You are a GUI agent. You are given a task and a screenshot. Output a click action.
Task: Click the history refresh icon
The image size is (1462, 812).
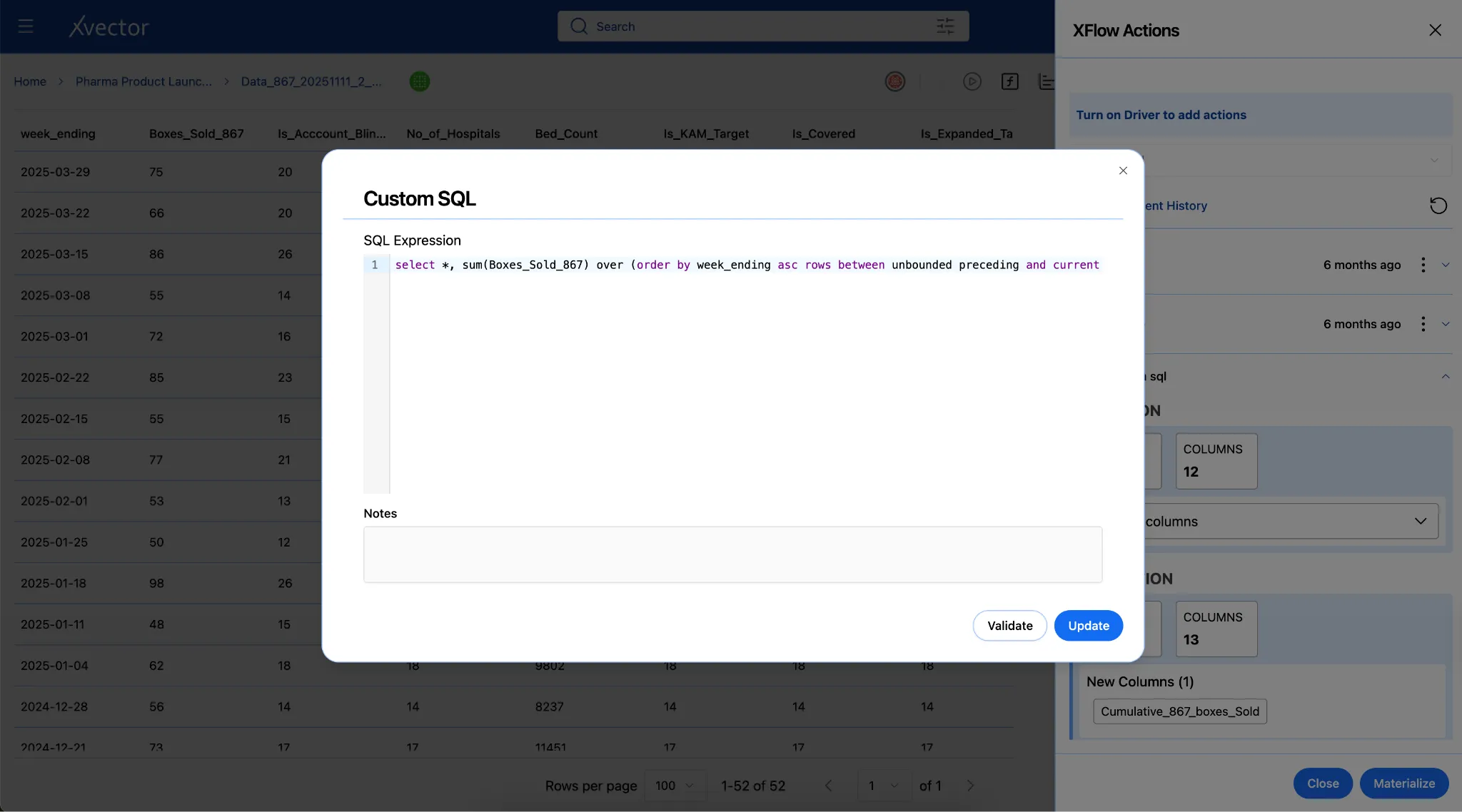click(1438, 205)
